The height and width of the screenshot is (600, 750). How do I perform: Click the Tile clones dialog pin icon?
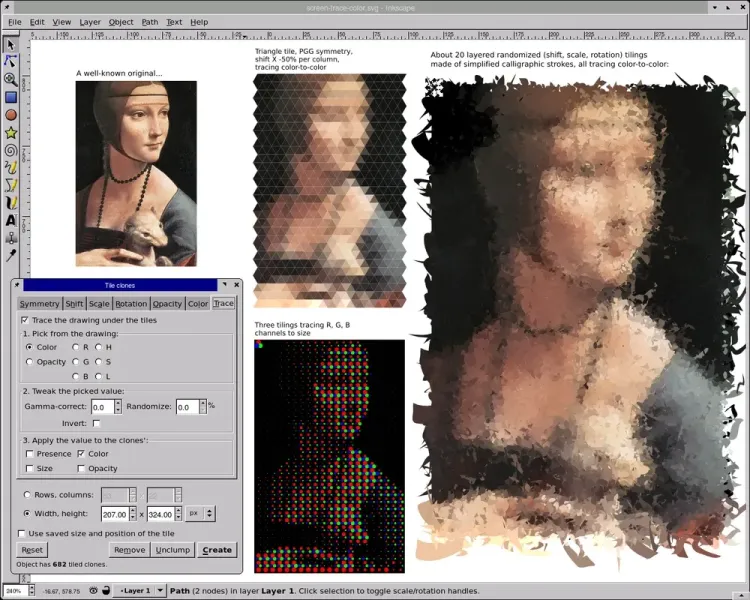[17, 285]
